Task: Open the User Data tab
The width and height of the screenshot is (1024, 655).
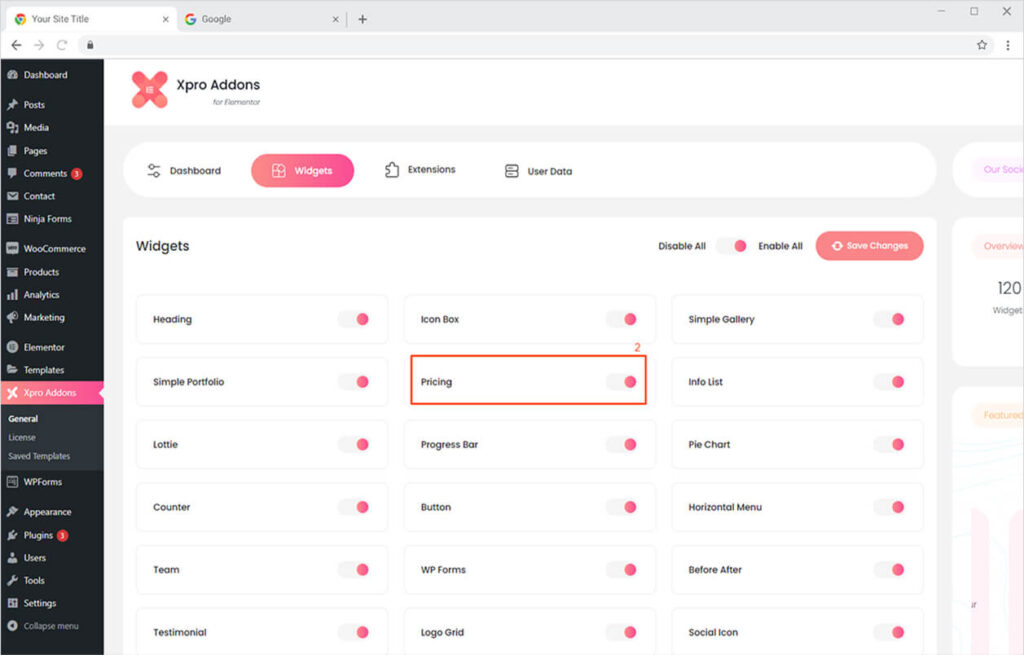Action: tap(538, 171)
